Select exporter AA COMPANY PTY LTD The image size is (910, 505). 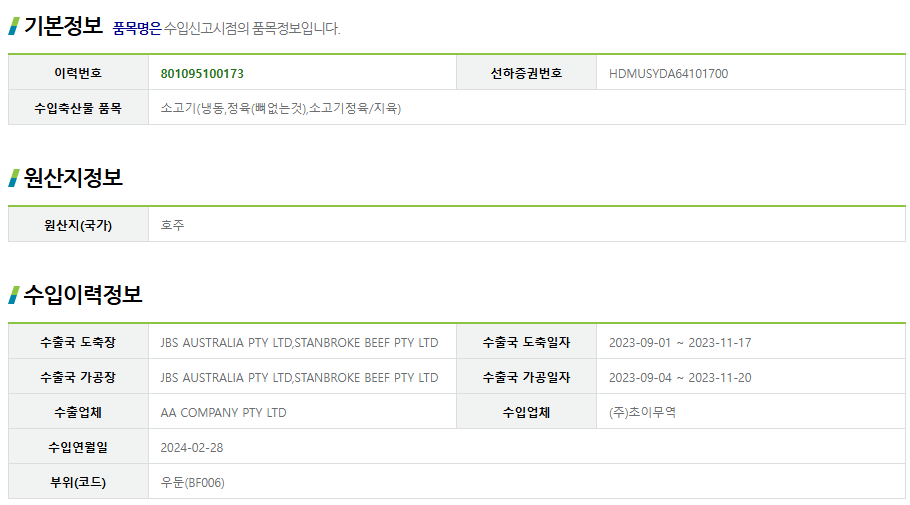pos(223,412)
